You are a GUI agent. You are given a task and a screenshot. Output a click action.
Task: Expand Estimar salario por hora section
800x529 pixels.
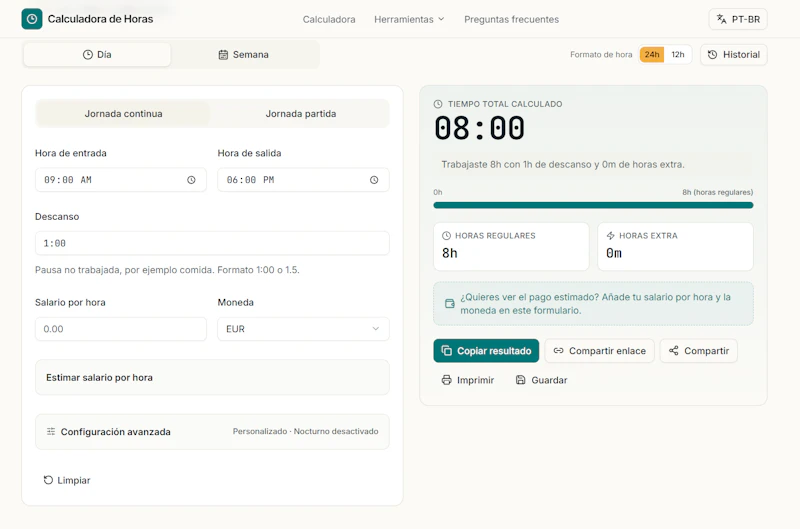point(212,377)
